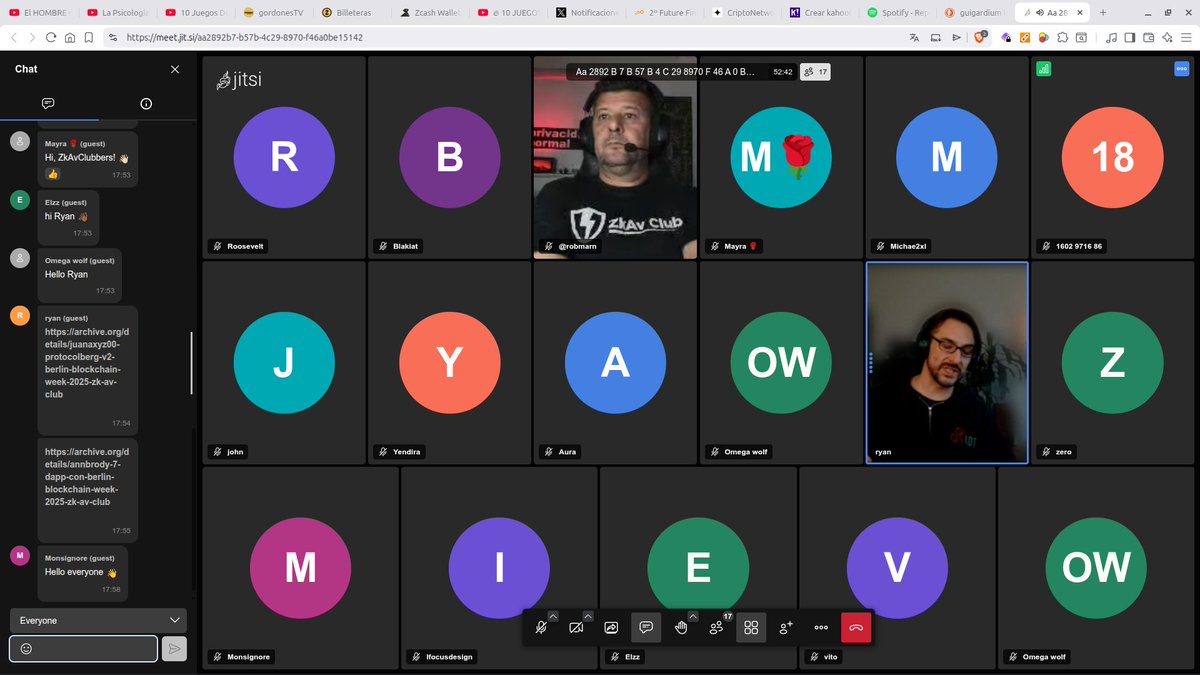Click the Elzz 'hi Ryan' chat message
Screen dimensions: 1200x675
click(x=68, y=217)
